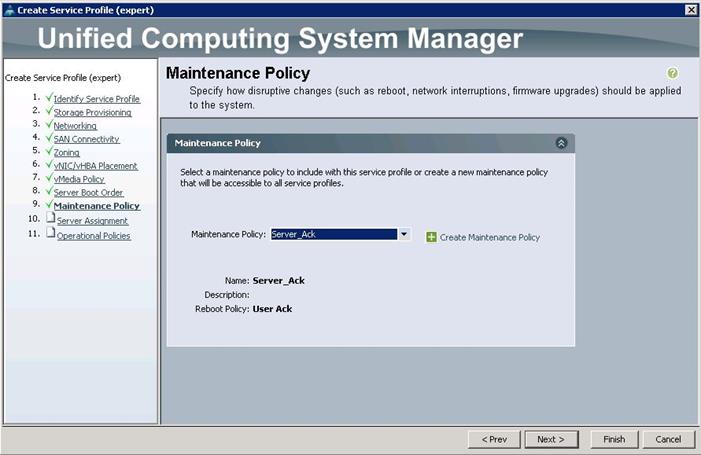Go to Operational Policies step
701x455 pixels.
point(93,236)
